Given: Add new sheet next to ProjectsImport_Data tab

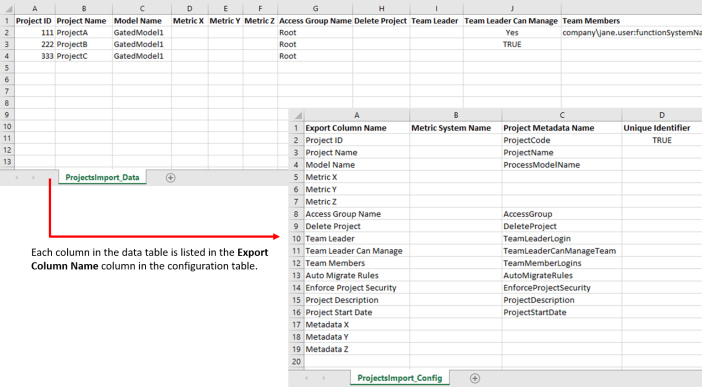Looking at the screenshot, I should [x=170, y=178].
